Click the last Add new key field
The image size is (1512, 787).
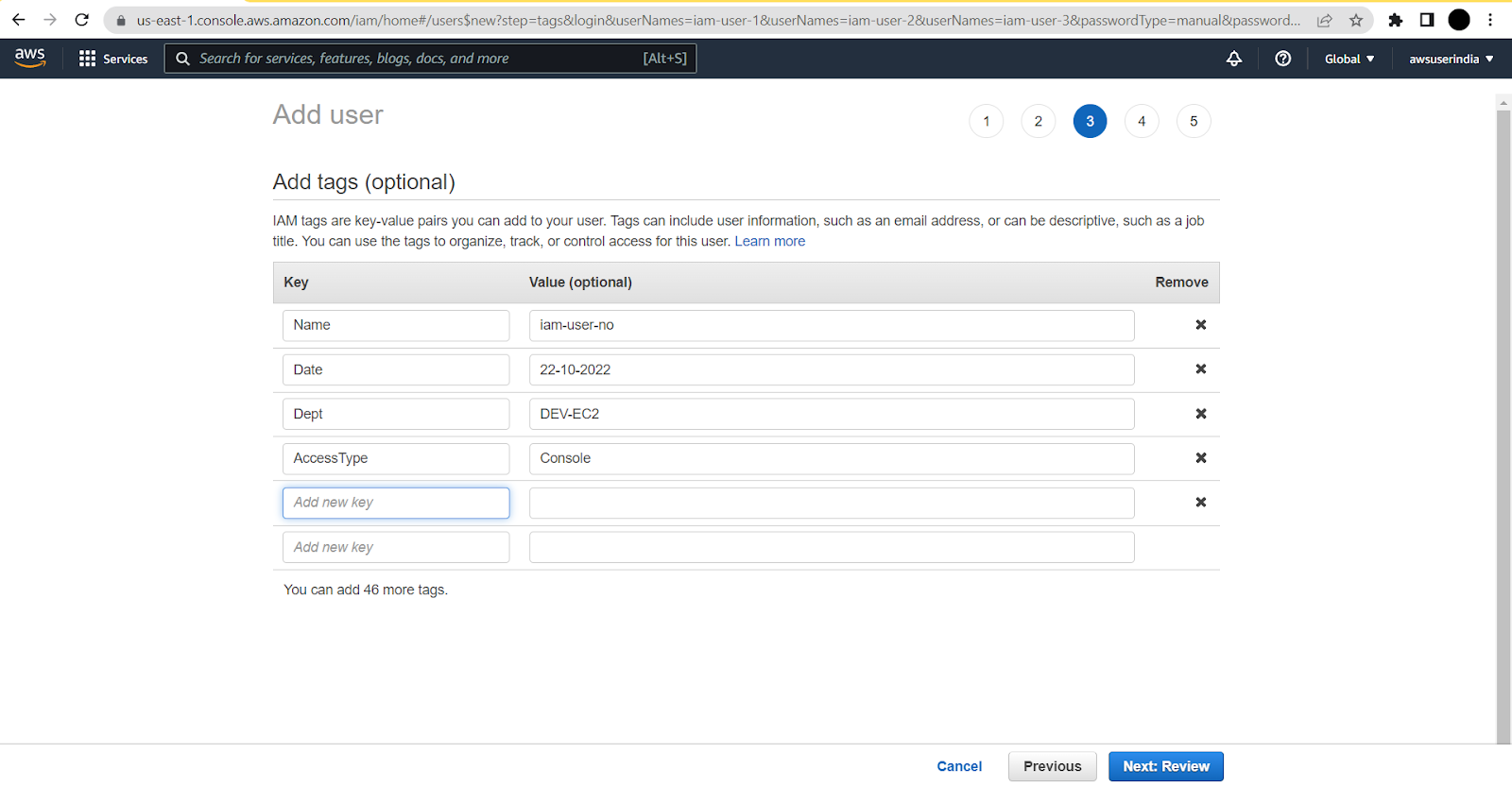(396, 547)
